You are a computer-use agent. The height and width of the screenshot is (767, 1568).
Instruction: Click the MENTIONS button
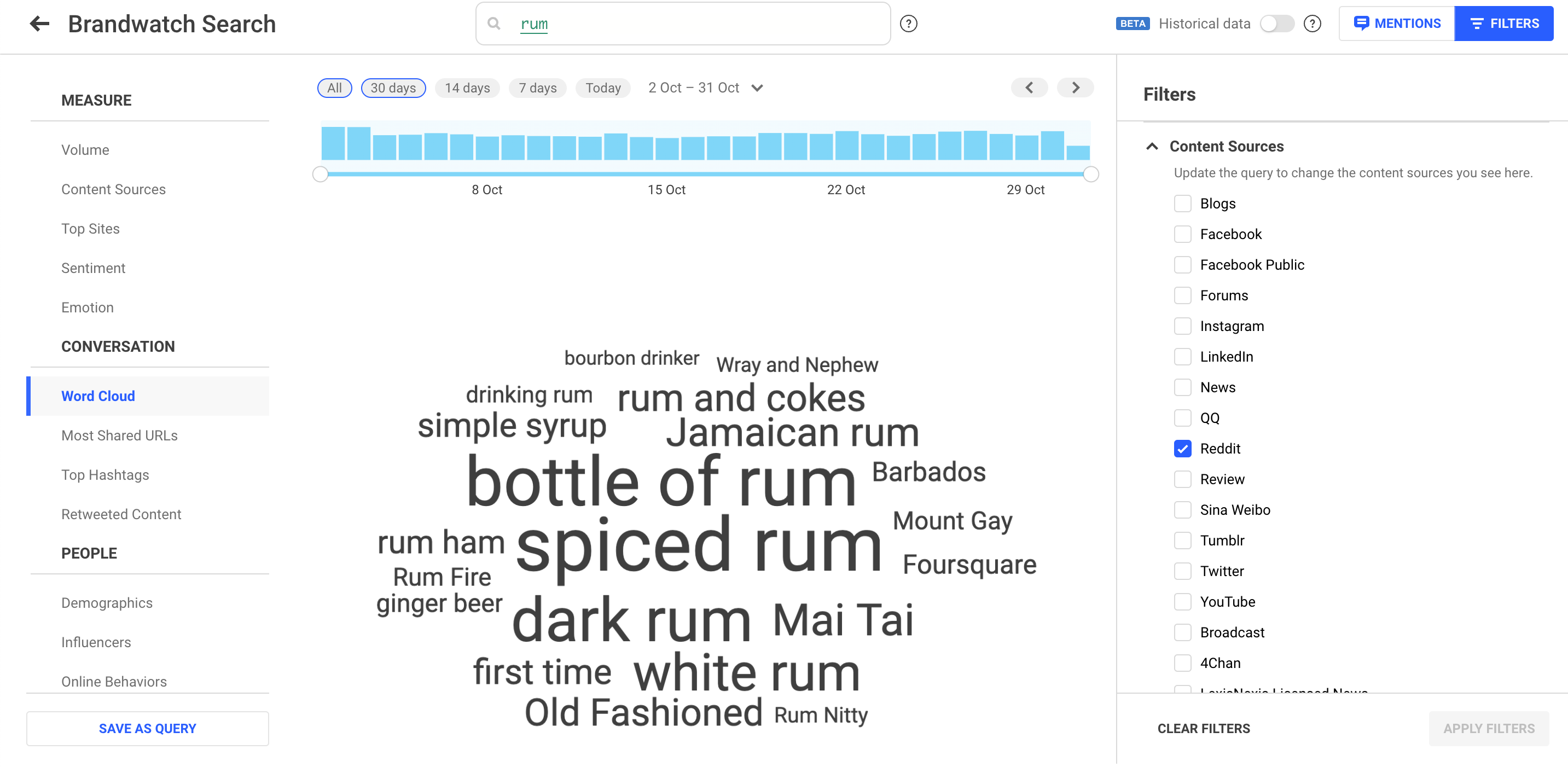(1396, 24)
